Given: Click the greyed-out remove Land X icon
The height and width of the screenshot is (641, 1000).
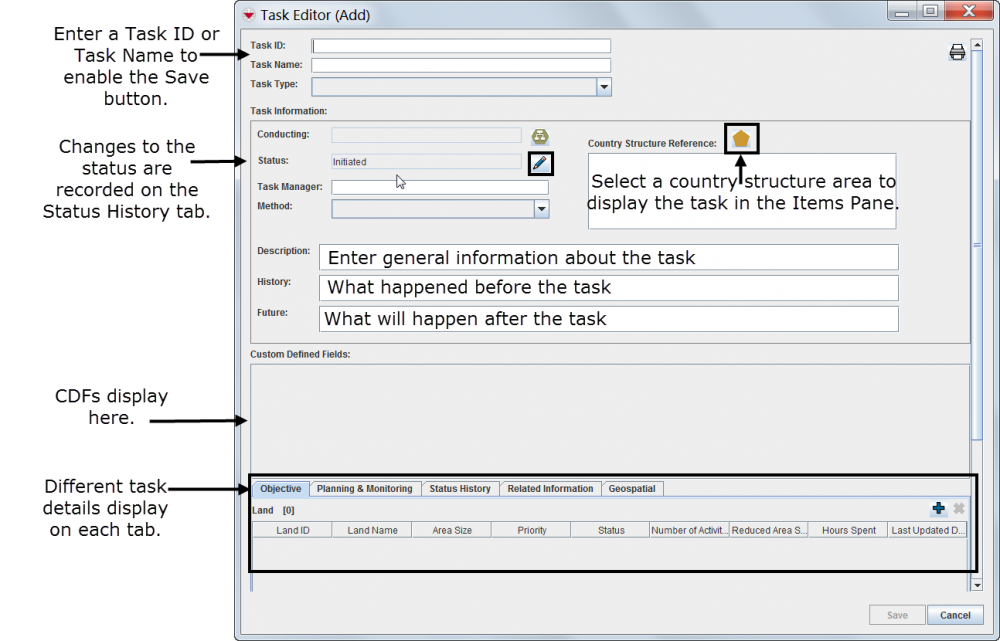Looking at the screenshot, I should click(958, 509).
